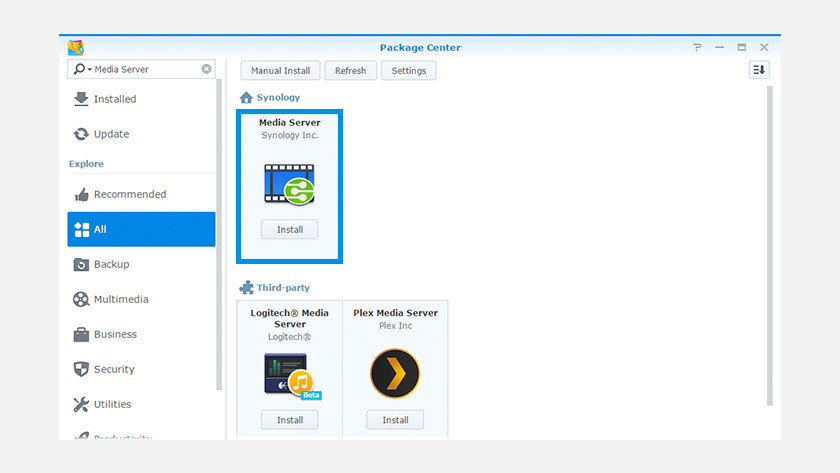Click the Synology Media Server package icon
This screenshot has height=473, width=840.
[x=289, y=184]
